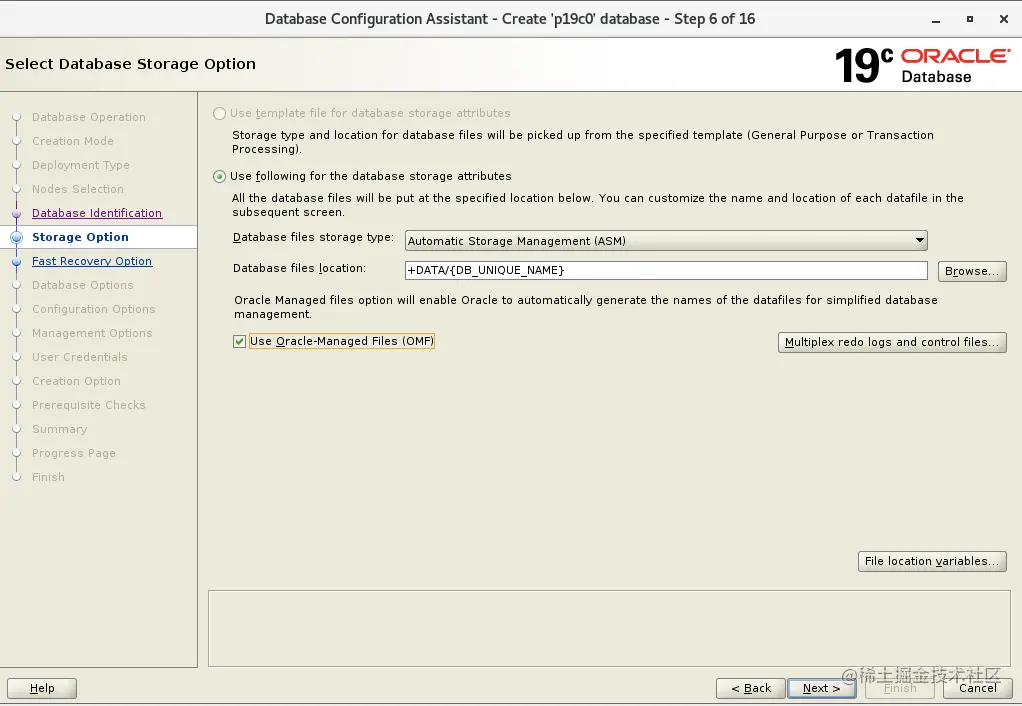Click the Configuration Options step label
The width and height of the screenshot is (1022, 706).
pos(94,310)
